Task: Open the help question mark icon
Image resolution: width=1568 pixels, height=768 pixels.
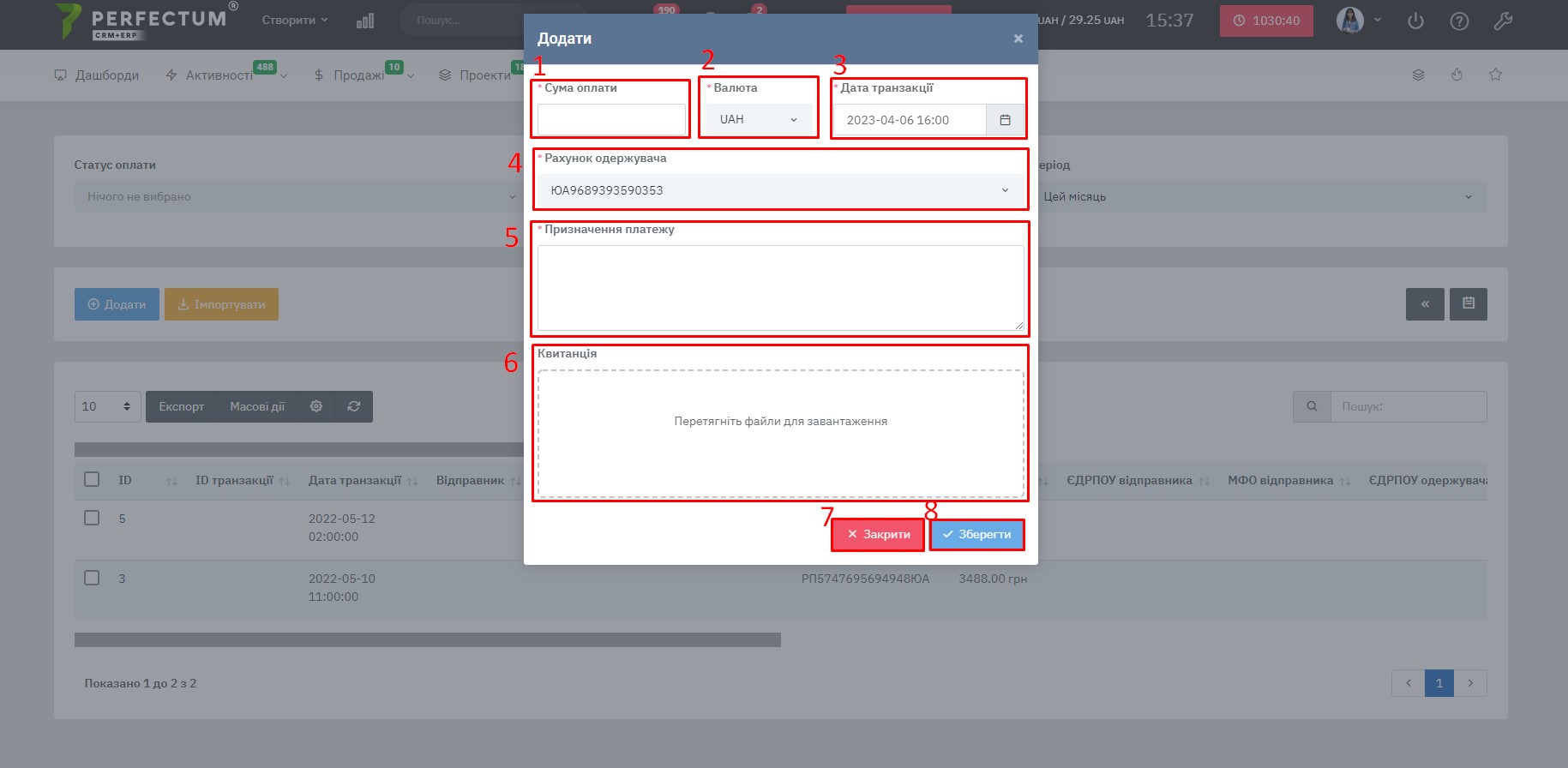Action: click(1459, 21)
